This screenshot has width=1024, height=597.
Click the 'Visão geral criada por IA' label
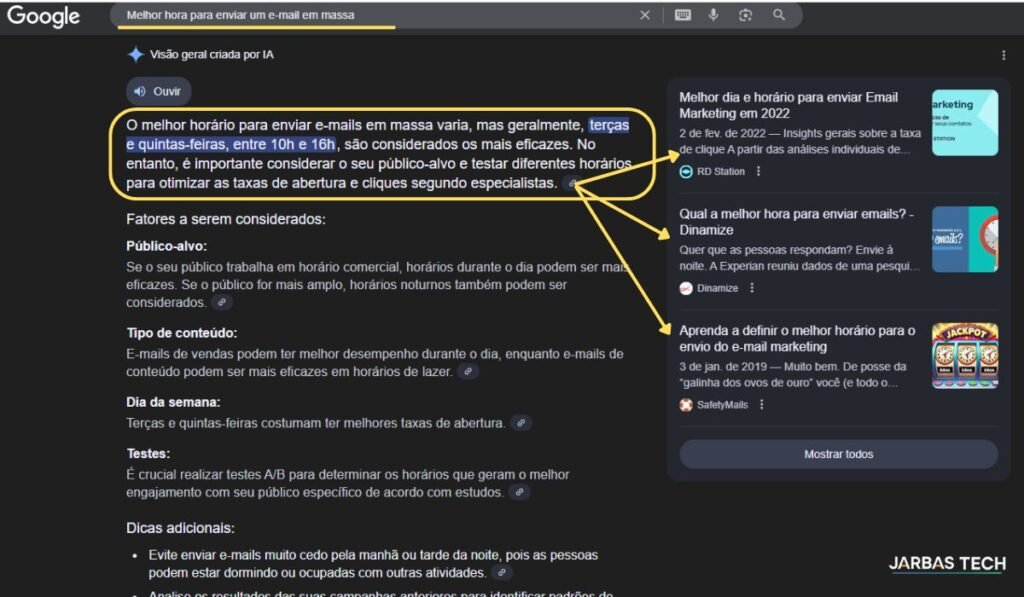[212, 55]
